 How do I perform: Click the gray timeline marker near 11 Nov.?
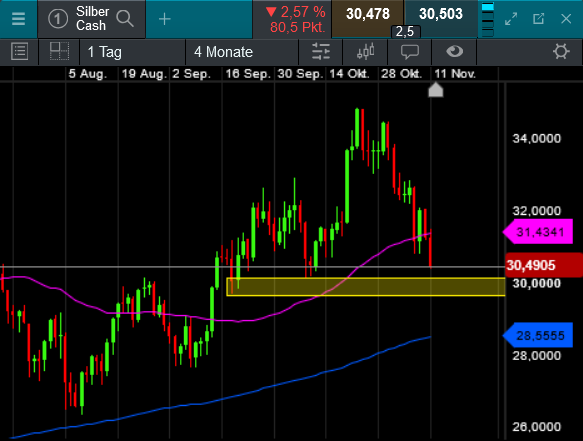pyautogui.click(x=436, y=90)
